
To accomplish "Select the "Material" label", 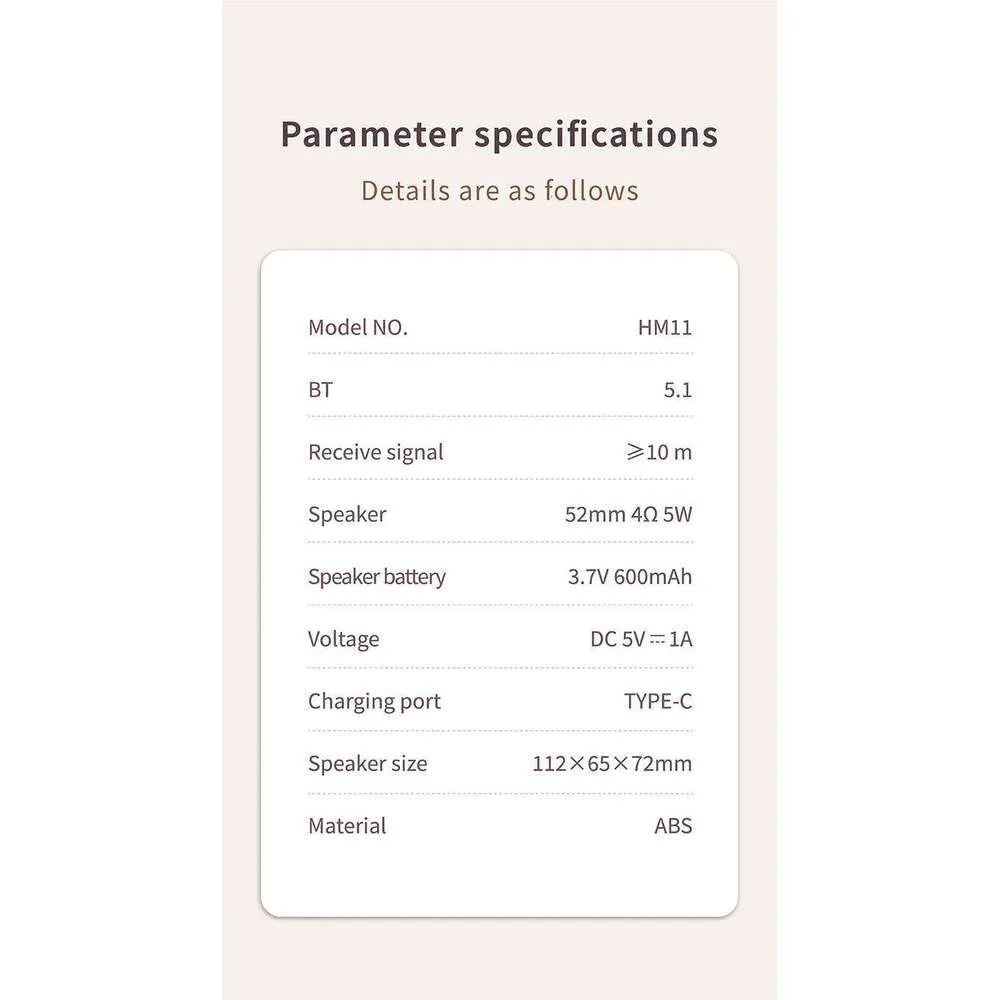I will coord(347,826).
